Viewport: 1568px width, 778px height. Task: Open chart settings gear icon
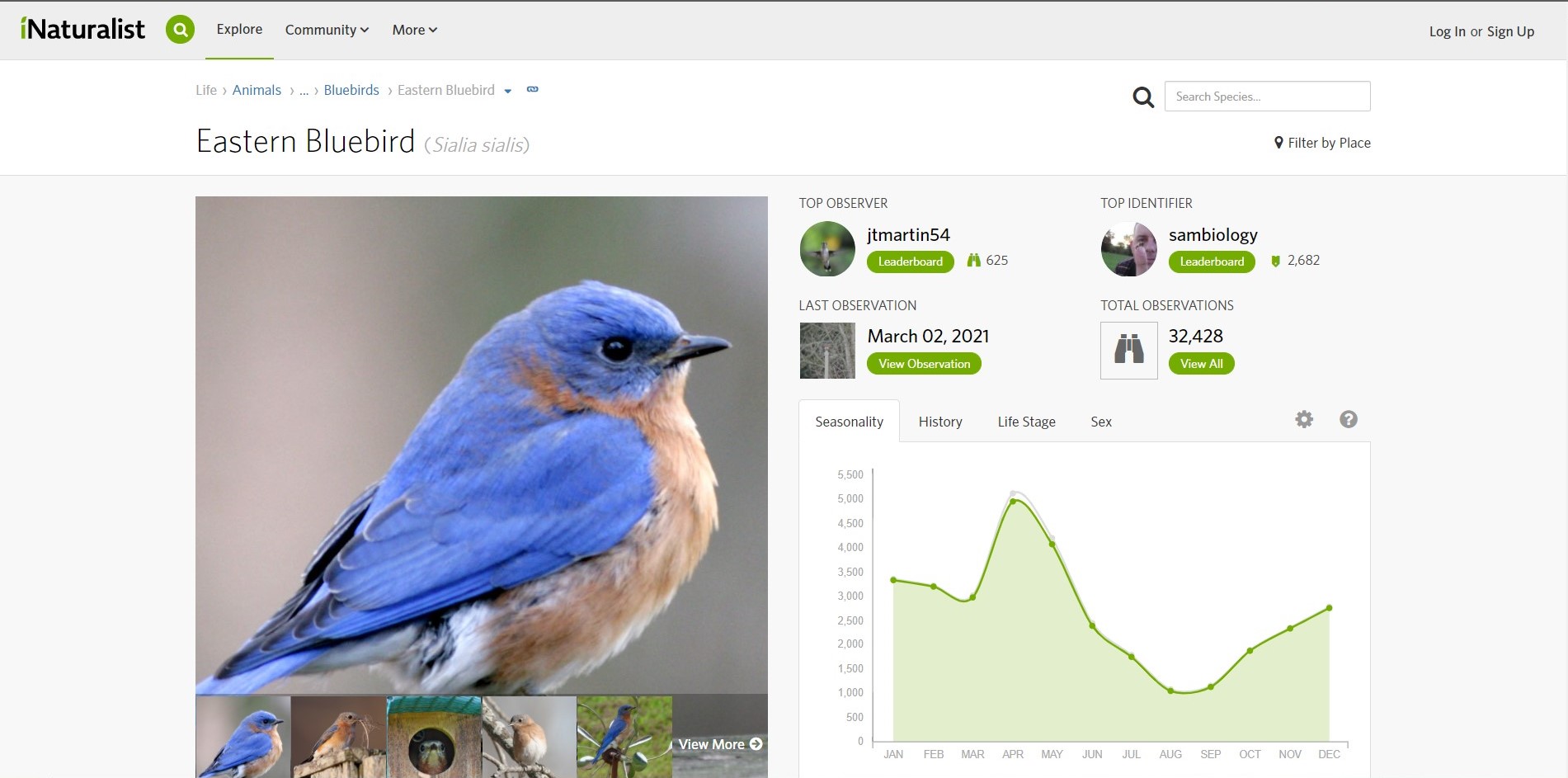pyautogui.click(x=1304, y=419)
